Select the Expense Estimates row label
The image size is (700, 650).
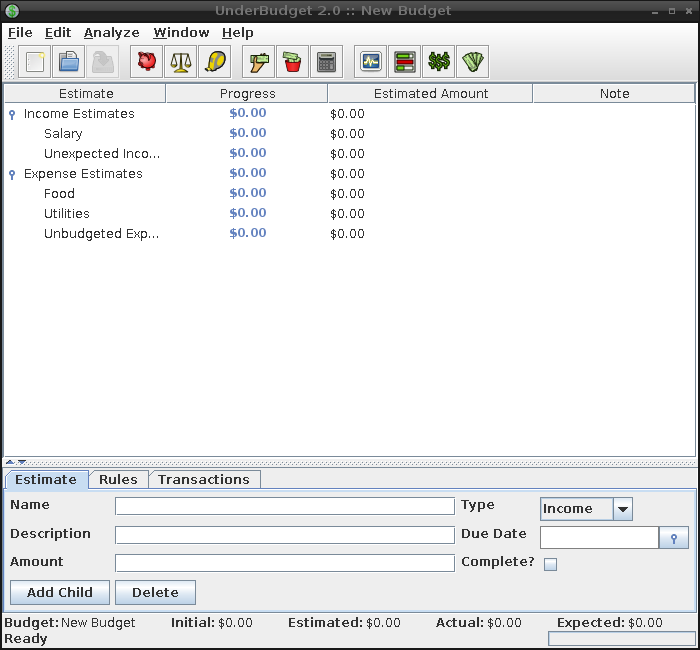(83, 174)
